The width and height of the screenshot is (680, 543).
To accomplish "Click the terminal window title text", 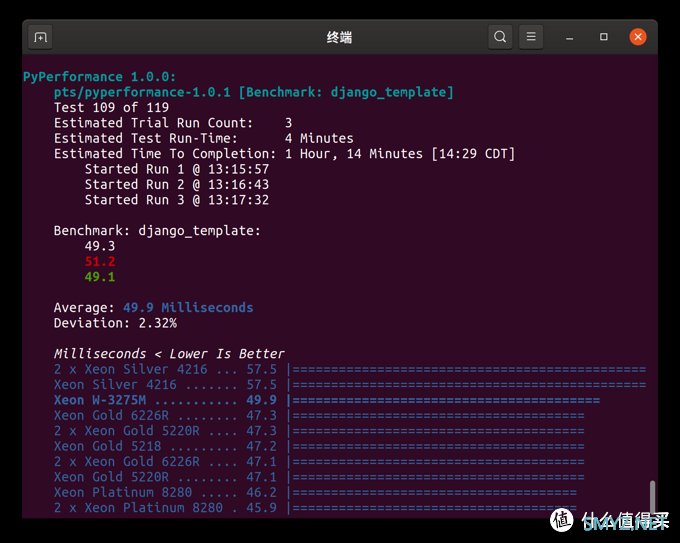I will coord(340,37).
